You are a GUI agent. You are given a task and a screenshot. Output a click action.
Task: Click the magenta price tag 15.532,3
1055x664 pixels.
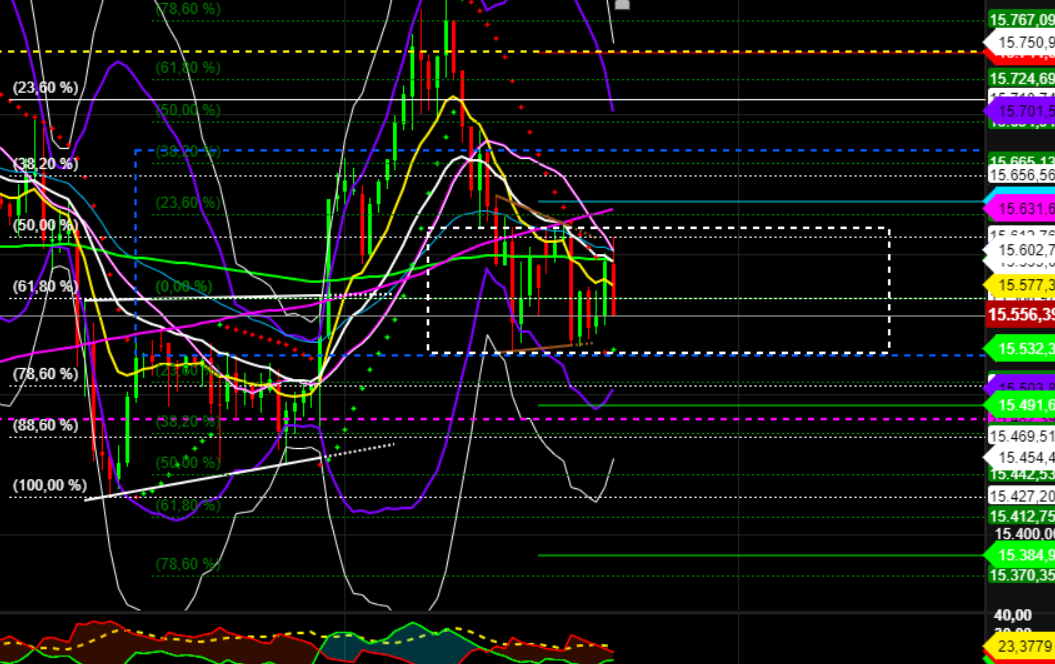[1022, 350]
